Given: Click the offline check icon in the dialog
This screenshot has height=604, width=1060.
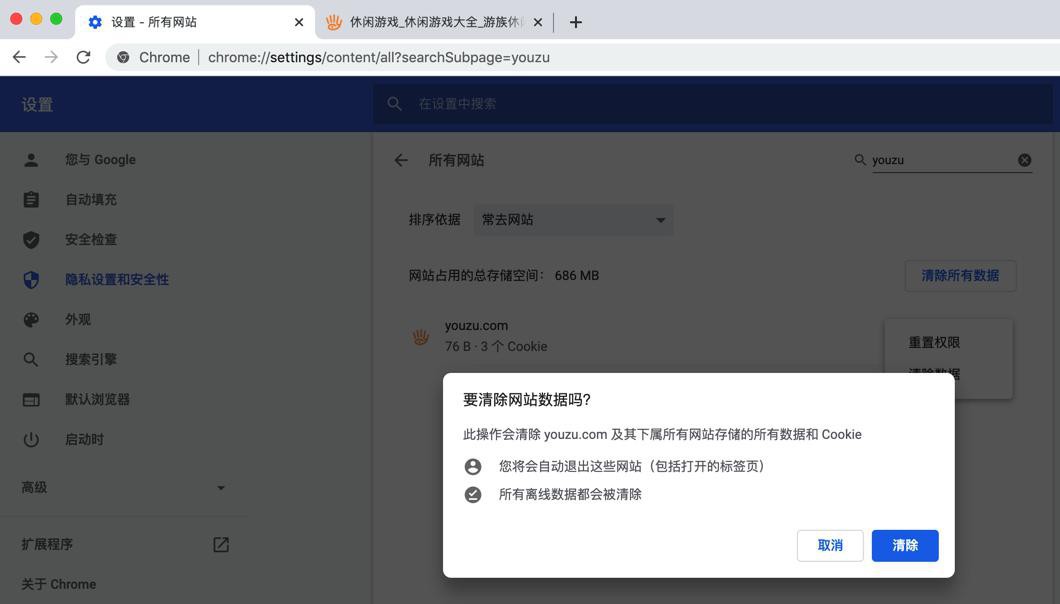Looking at the screenshot, I should click(x=473, y=495).
